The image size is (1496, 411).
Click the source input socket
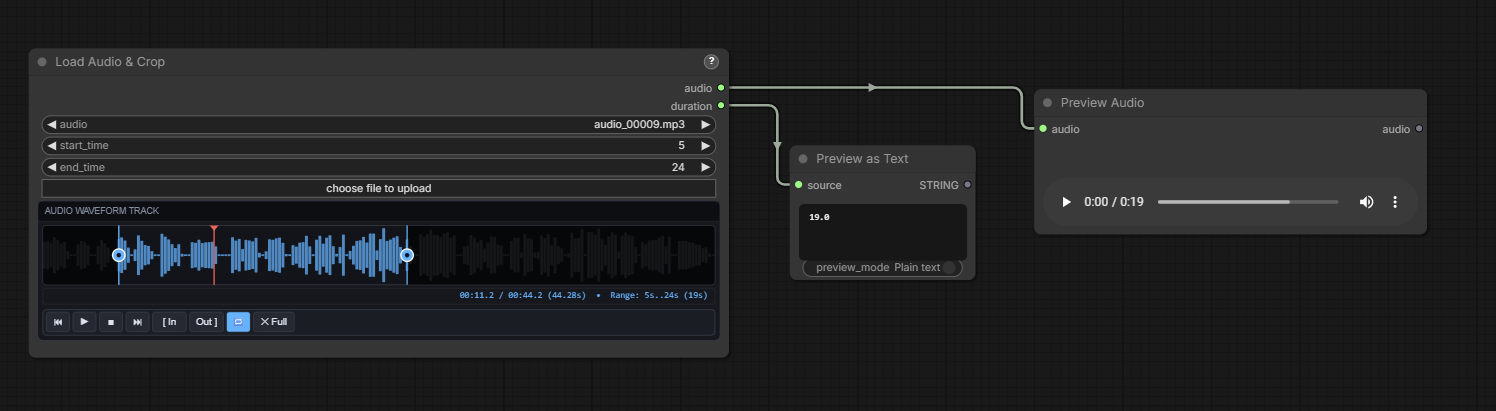(798, 185)
